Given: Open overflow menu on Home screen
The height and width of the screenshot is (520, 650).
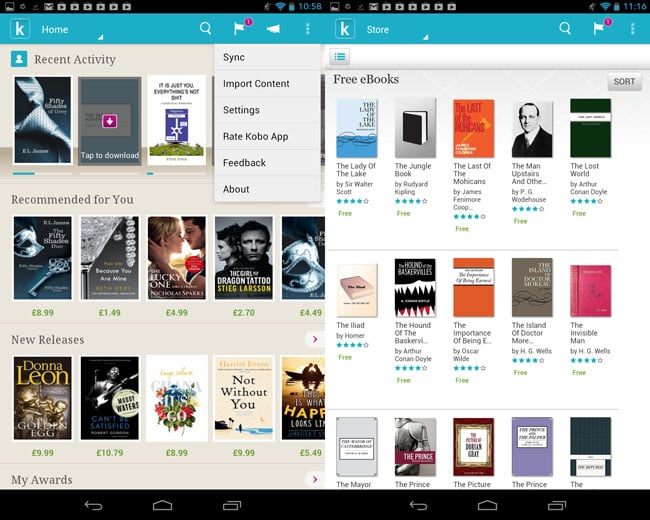Looking at the screenshot, I should 307,29.
